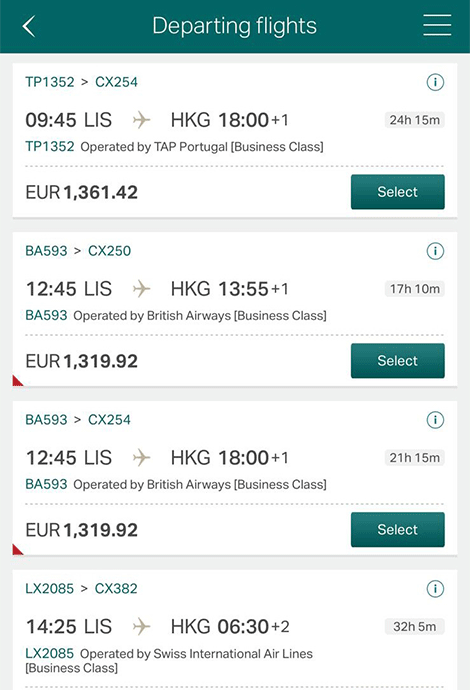Open CX382 flight number link

click(x=116, y=589)
